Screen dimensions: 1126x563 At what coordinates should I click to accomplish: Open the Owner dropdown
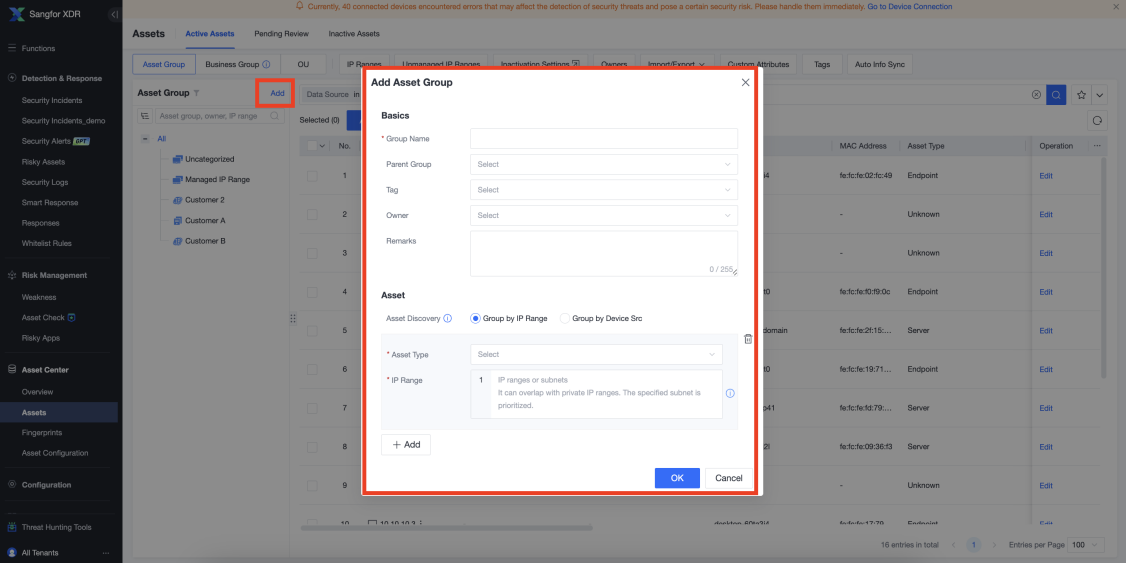[604, 215]
